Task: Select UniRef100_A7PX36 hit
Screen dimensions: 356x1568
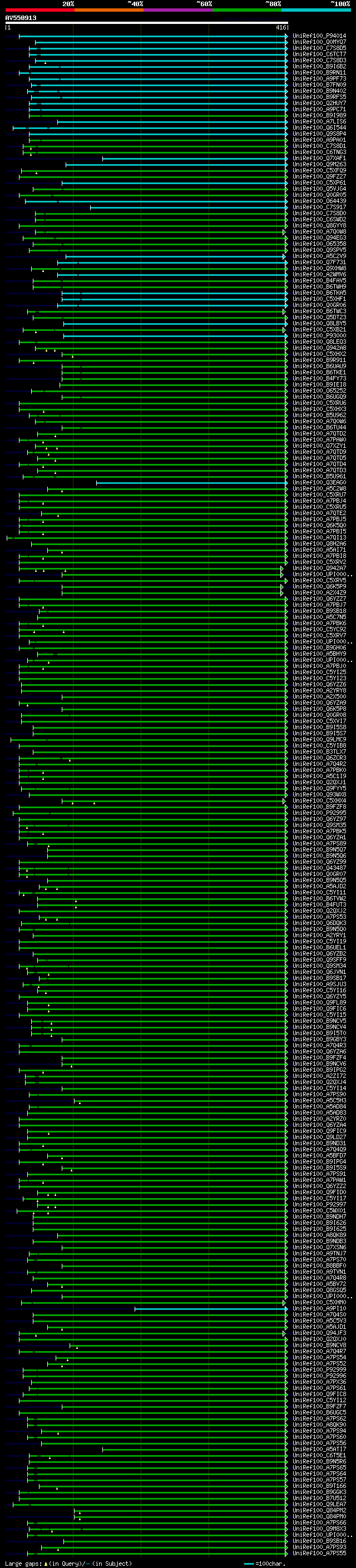Action: [319, 1382]
